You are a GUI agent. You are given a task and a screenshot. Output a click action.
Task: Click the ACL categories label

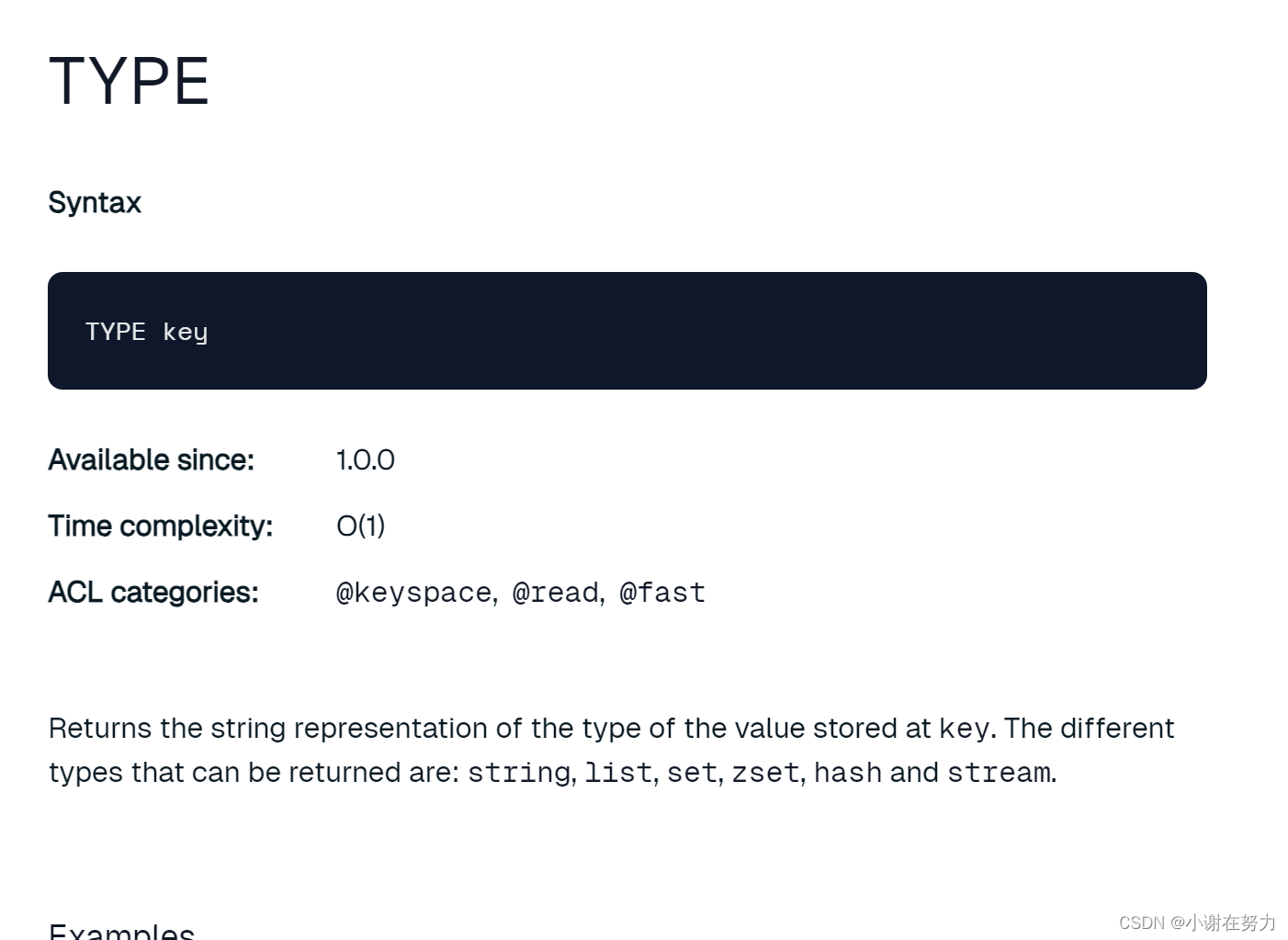153,592
